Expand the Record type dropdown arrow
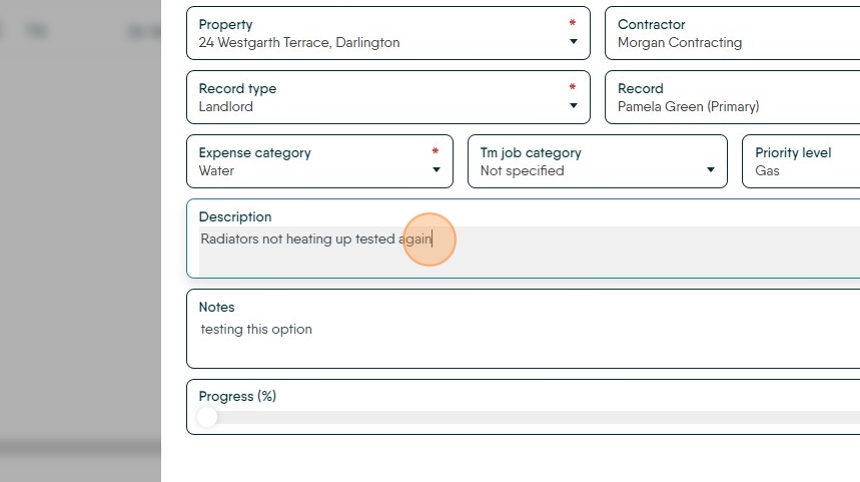This screenshot has width=860, height=482. [x=573, y=106]
